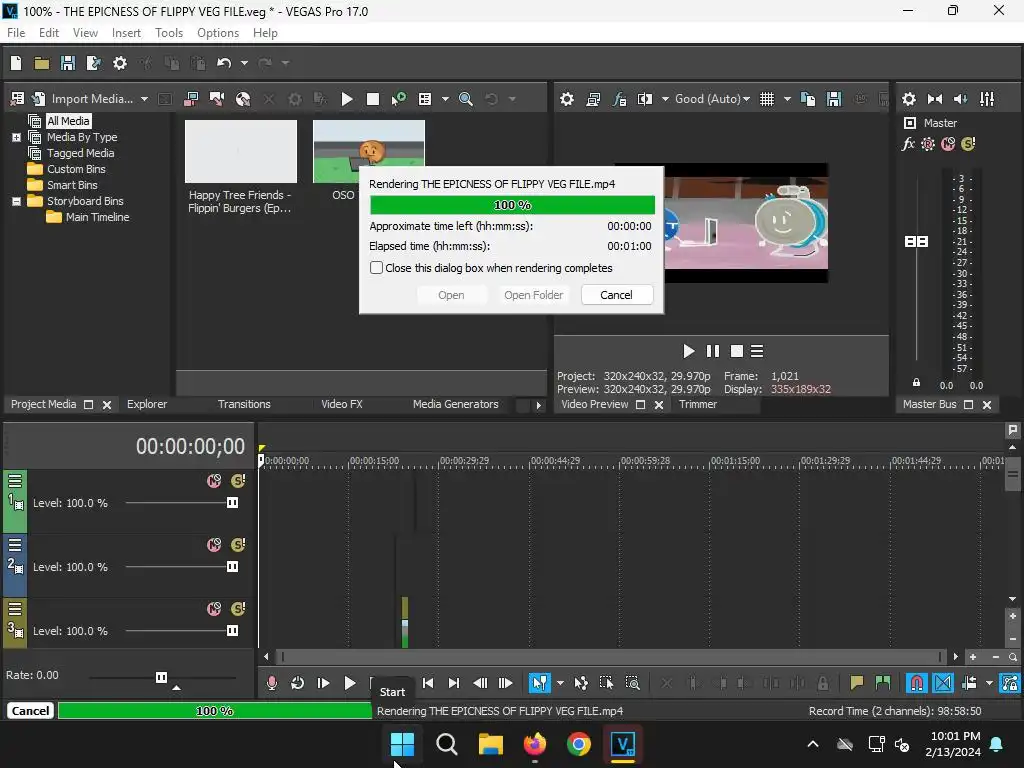The image size is (1024, 768).
Task: Click Go to End transport icon
Action: tap(453, 683)
